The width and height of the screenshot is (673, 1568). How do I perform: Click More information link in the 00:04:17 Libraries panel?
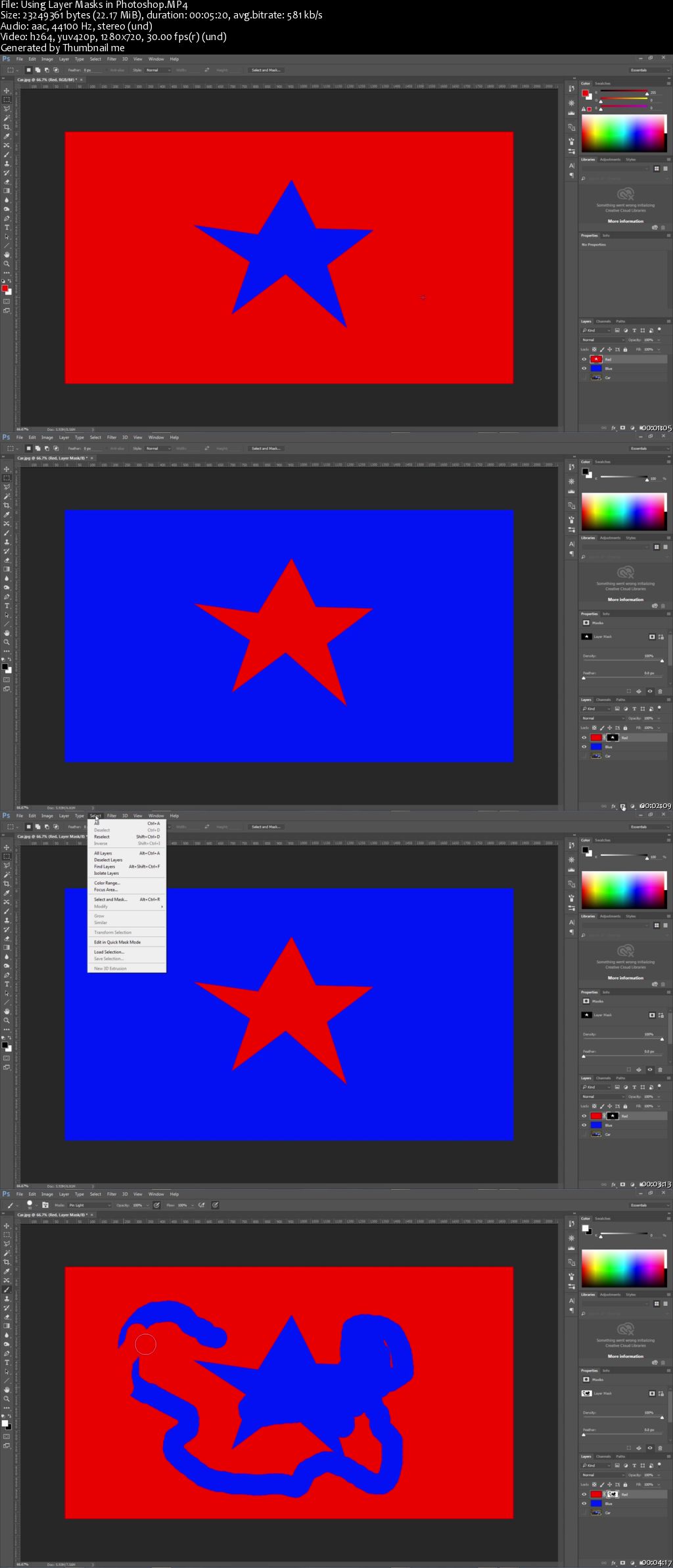pyautogui.click(x=626, y=1356)
